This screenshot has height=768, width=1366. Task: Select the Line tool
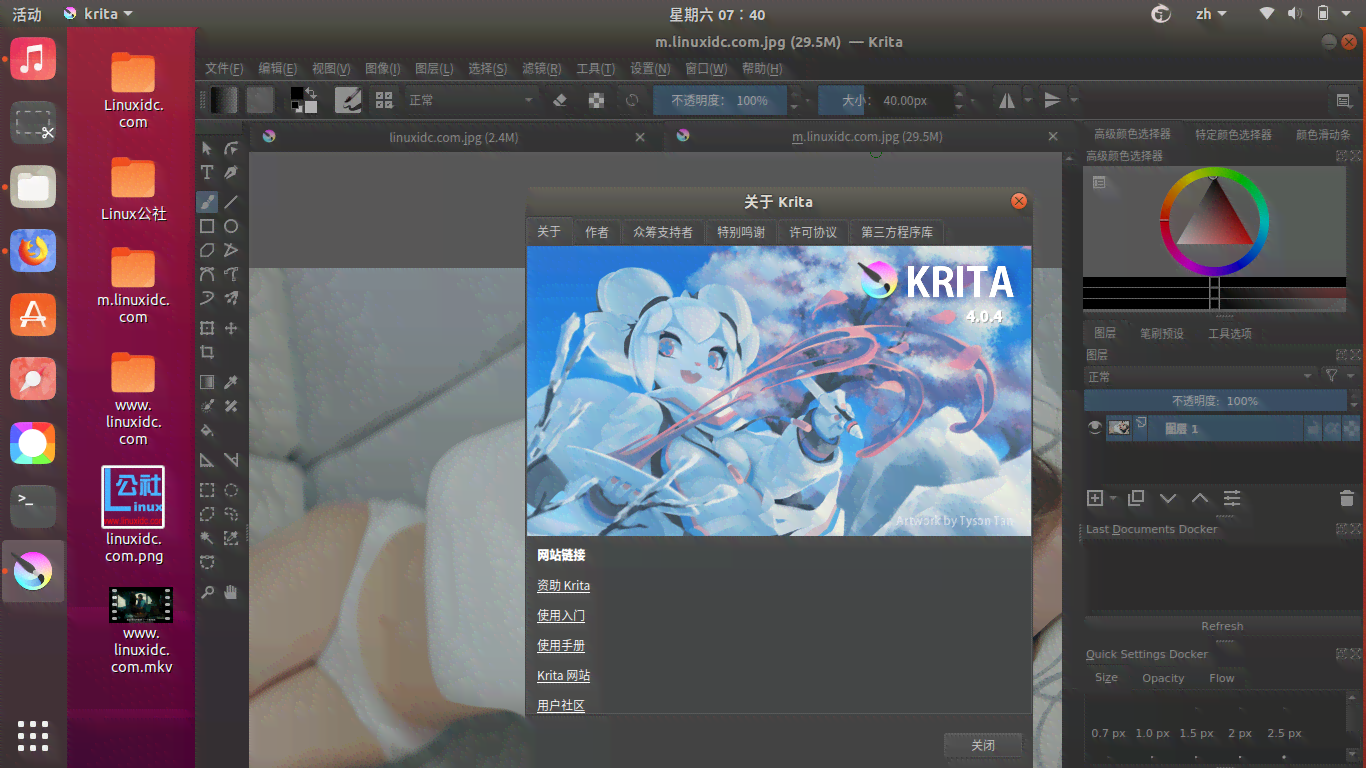[x=231, y=201]
